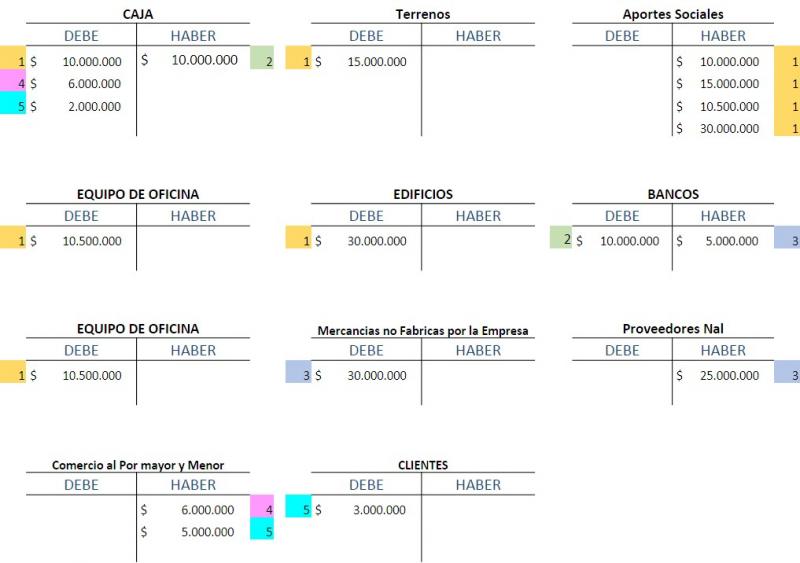Click the green cell 2 left of BANCOS
Screen dimensions: 800x563
(560, 240)
